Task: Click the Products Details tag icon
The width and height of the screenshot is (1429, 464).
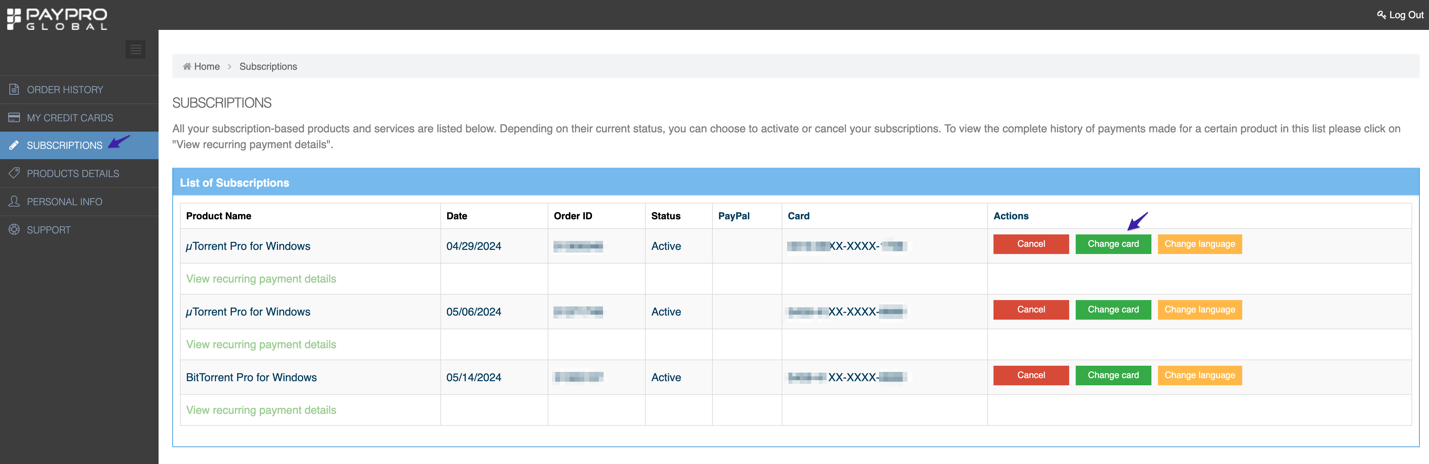Action: click(x=14, y=173)
